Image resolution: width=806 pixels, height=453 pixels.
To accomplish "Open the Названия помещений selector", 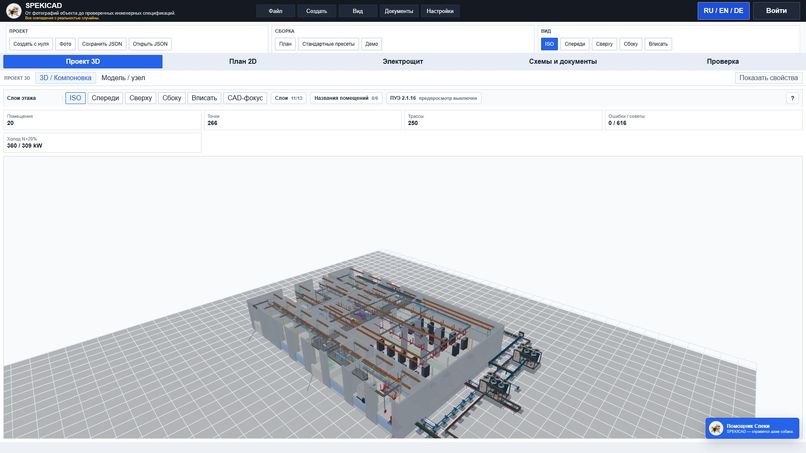I will click(x=346, y=98).
